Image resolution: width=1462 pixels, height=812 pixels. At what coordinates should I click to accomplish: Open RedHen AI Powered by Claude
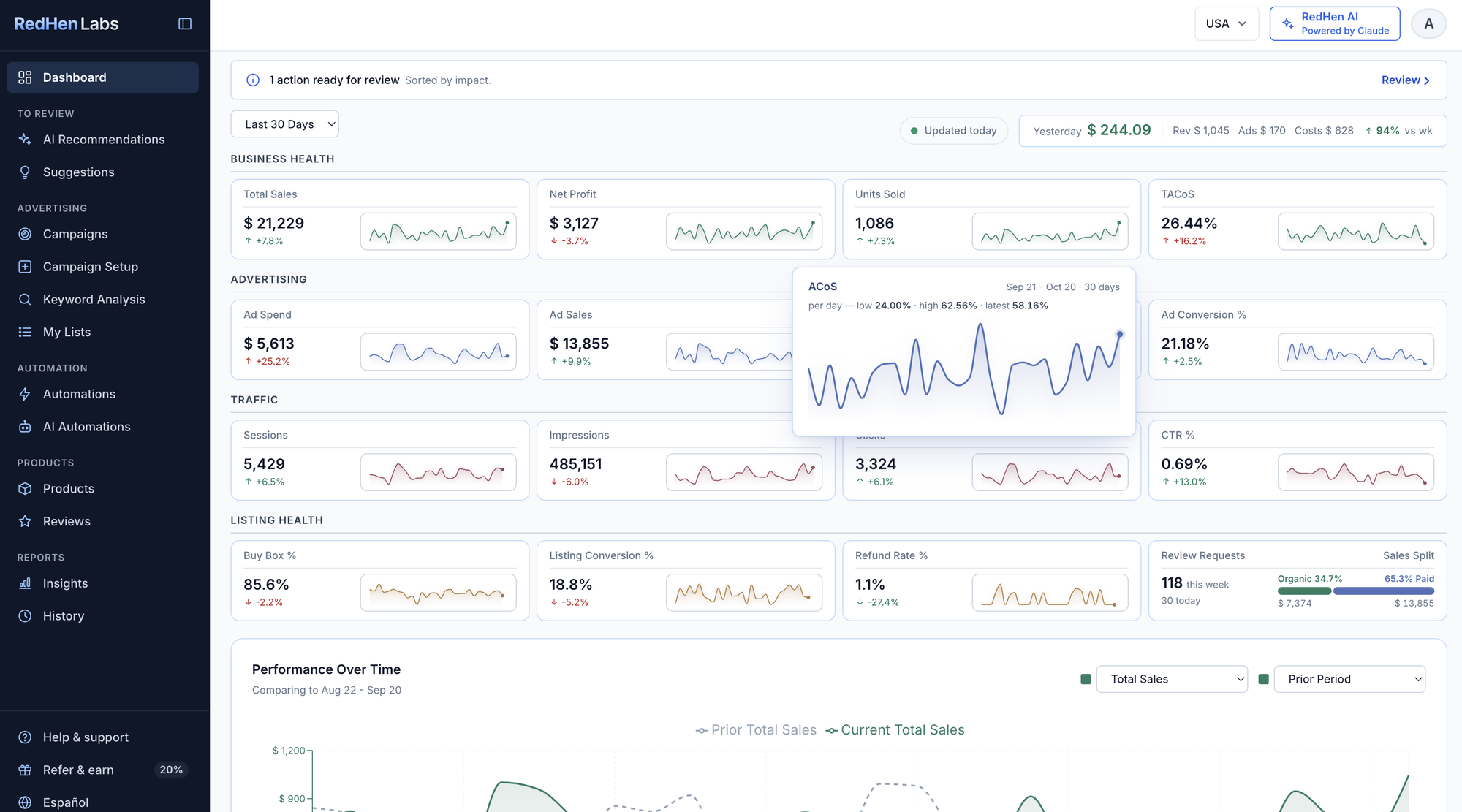pos(1335,23)
